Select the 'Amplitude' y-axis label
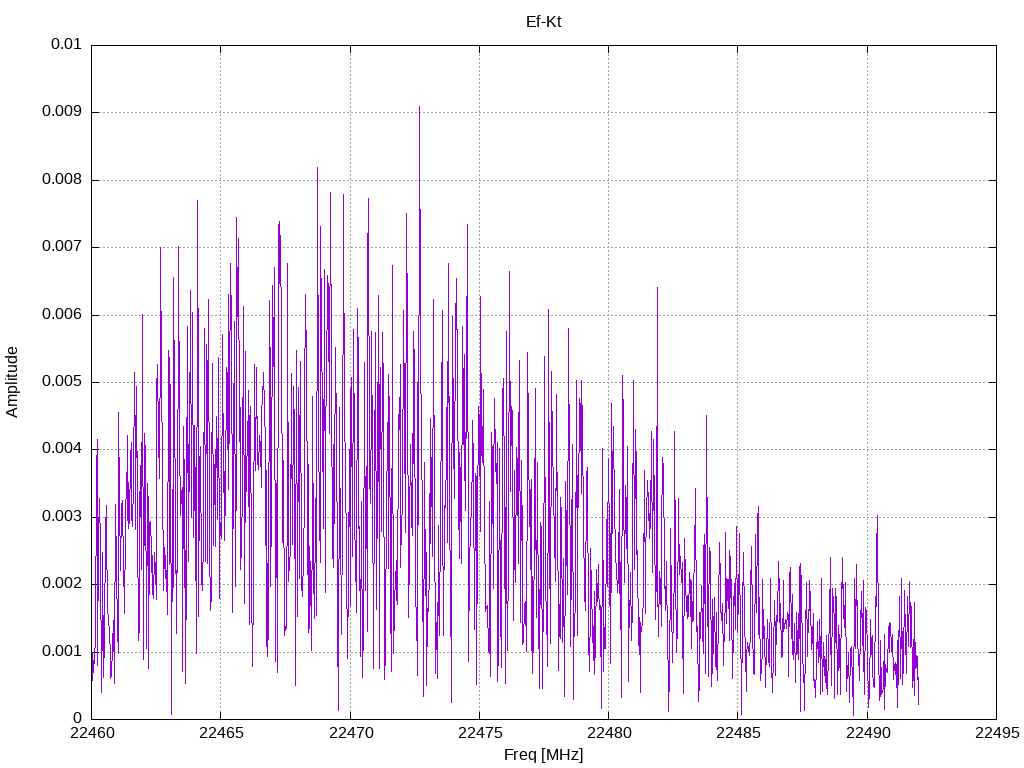The image size is (1024, 768). point(12,382)
